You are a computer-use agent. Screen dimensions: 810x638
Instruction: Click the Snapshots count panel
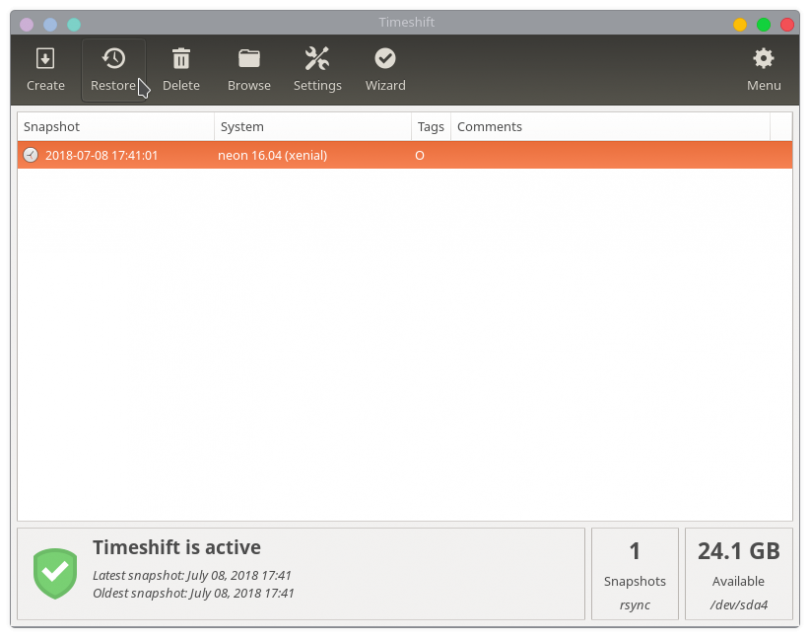point(635,573)
